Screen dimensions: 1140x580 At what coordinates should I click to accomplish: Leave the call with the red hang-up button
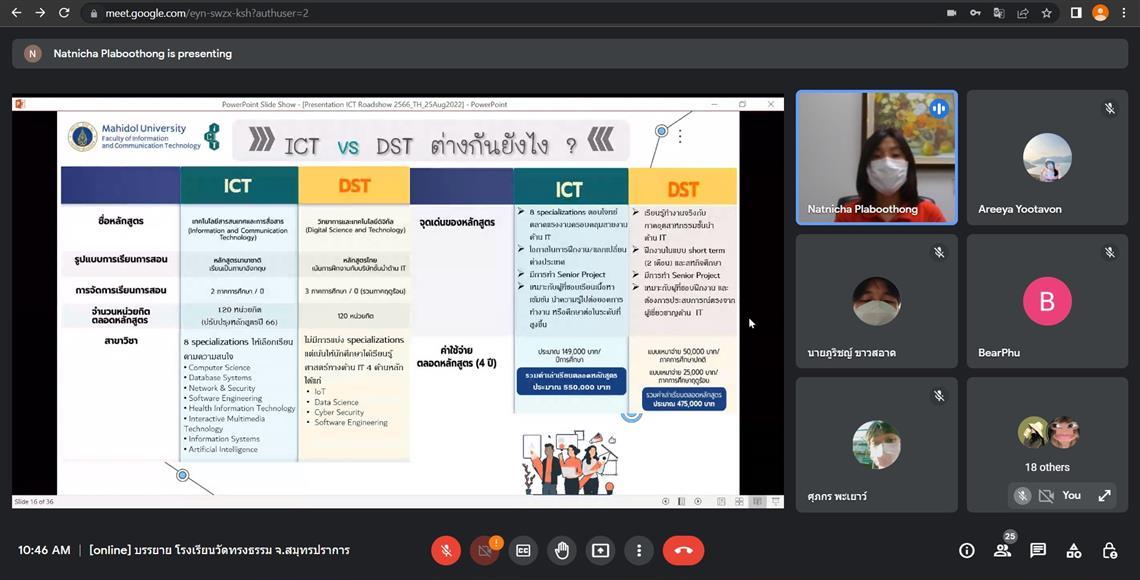[683, 550]
